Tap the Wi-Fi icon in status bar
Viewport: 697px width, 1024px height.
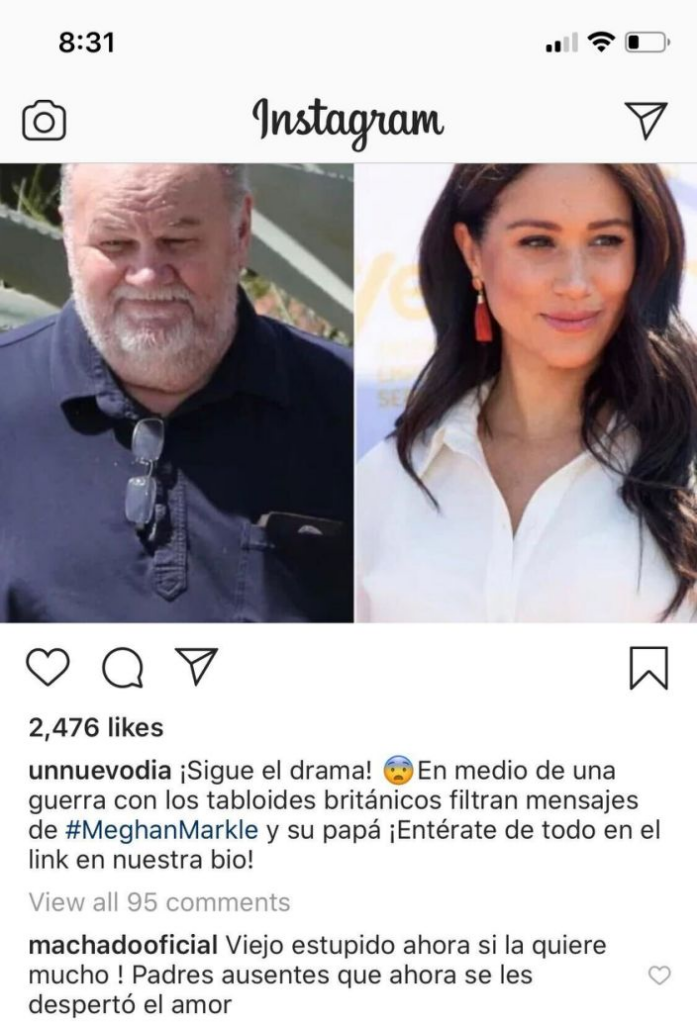click(601, 42)
